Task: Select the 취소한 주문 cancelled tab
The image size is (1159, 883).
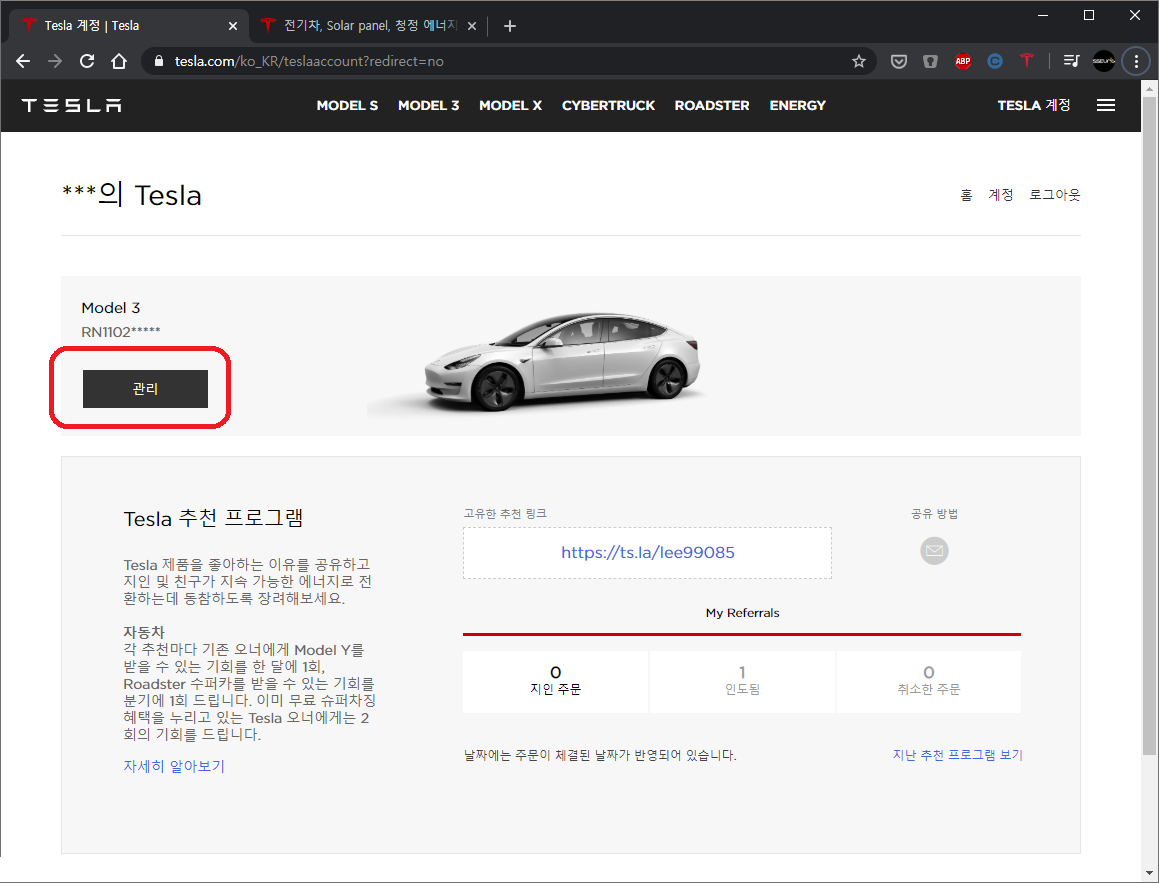Action: [928, 682]
